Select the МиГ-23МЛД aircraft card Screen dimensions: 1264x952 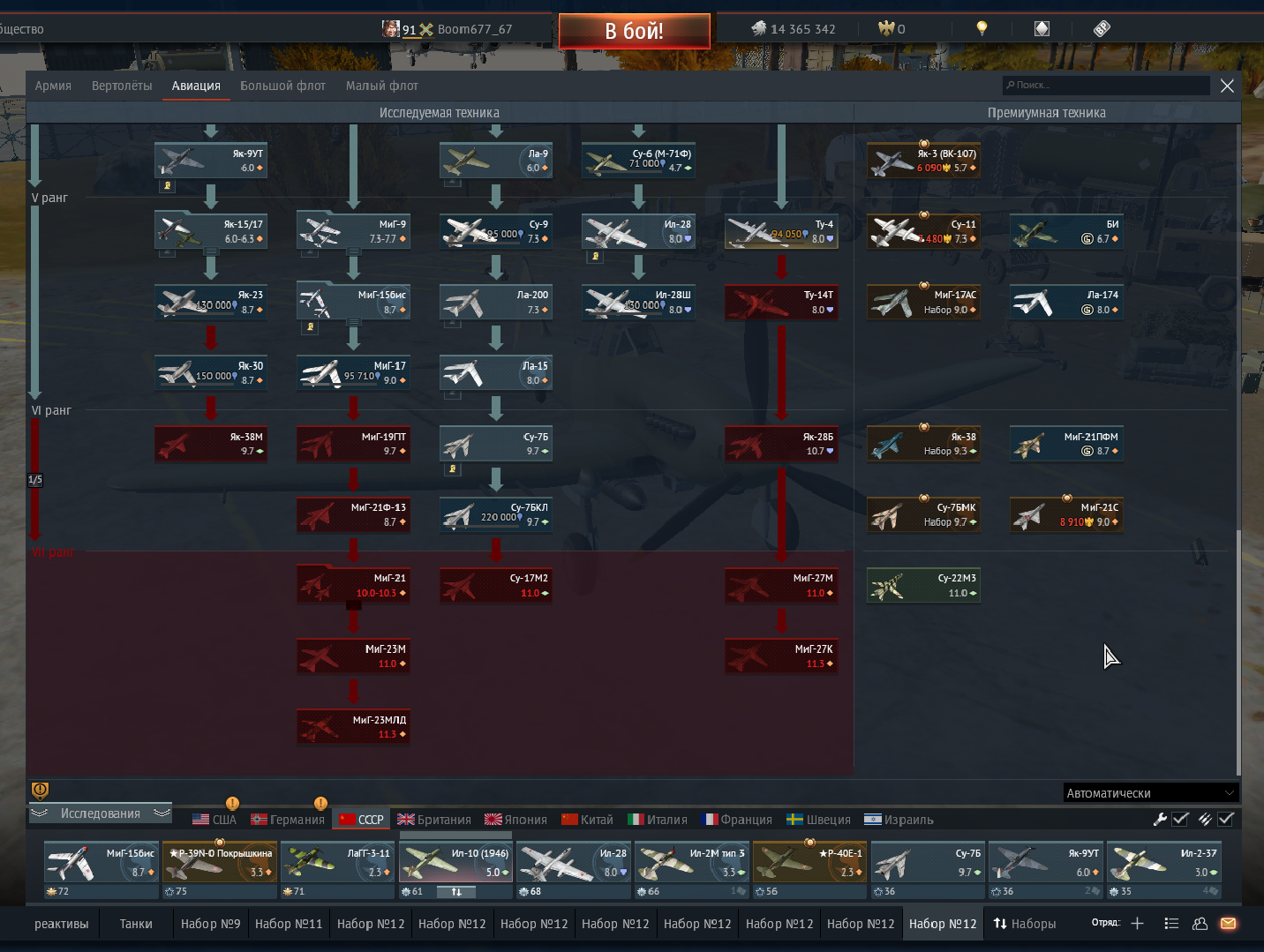(353, 727)
